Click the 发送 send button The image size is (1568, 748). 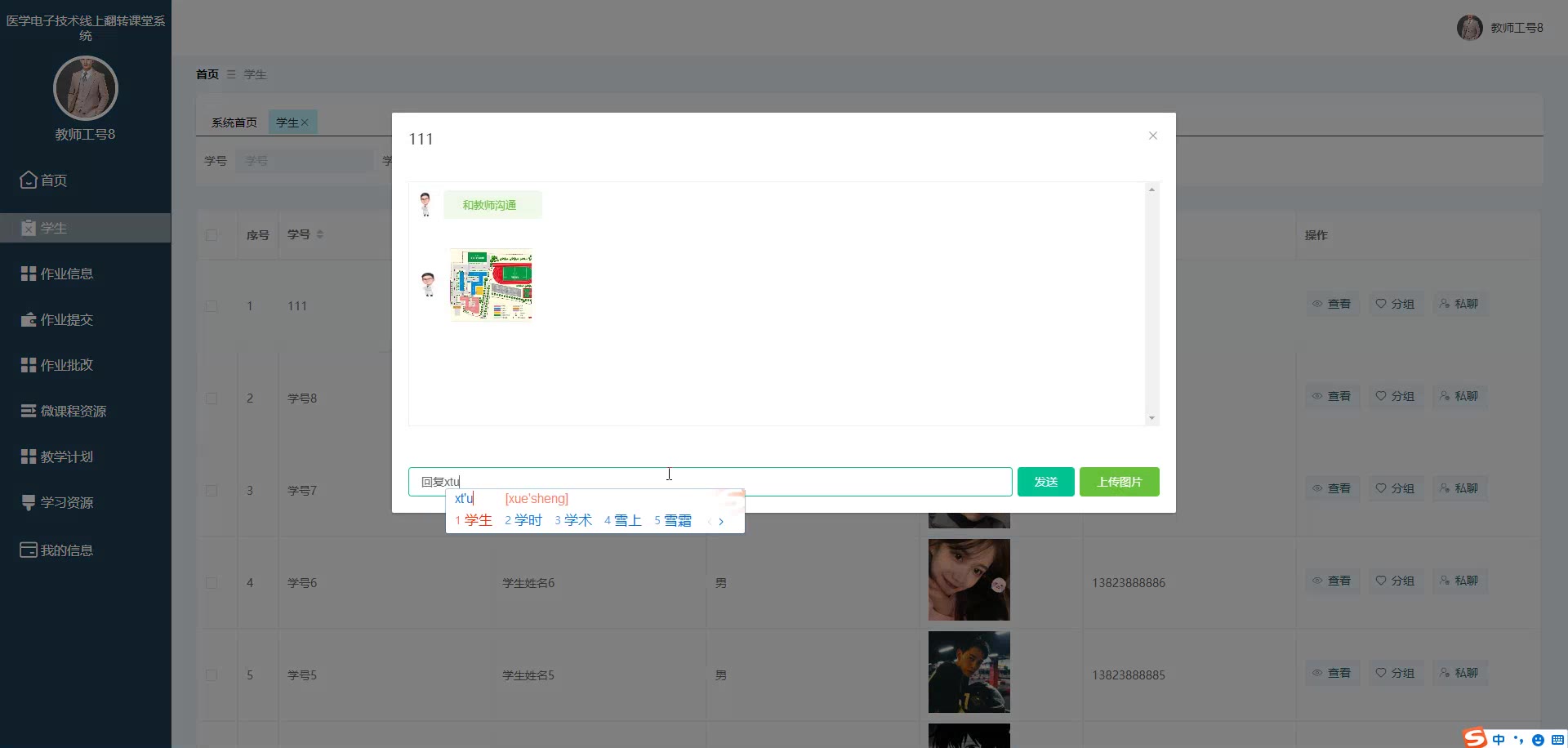coord(1045,482)
